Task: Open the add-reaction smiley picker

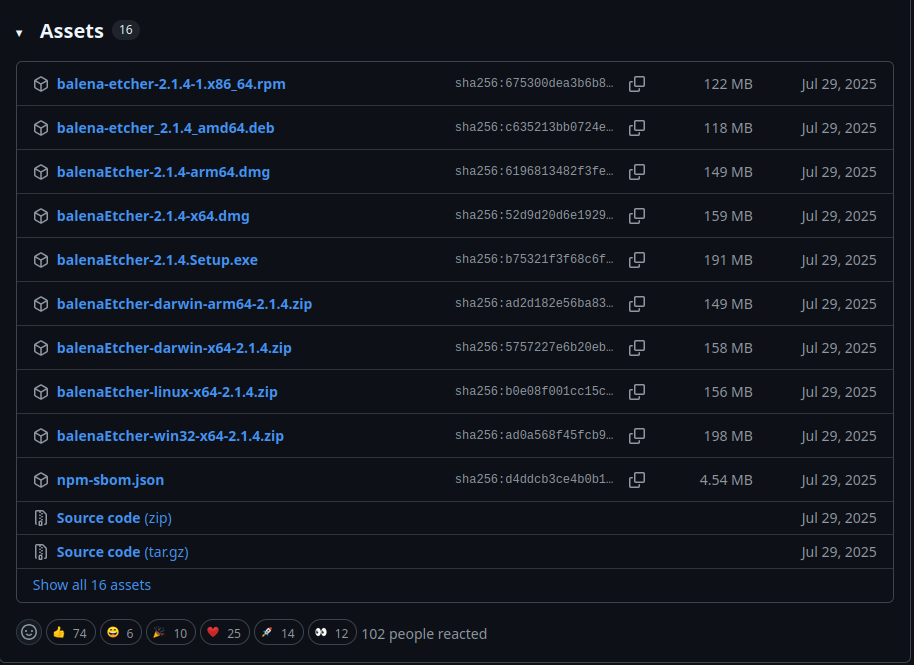Action: tap(26, 632)
